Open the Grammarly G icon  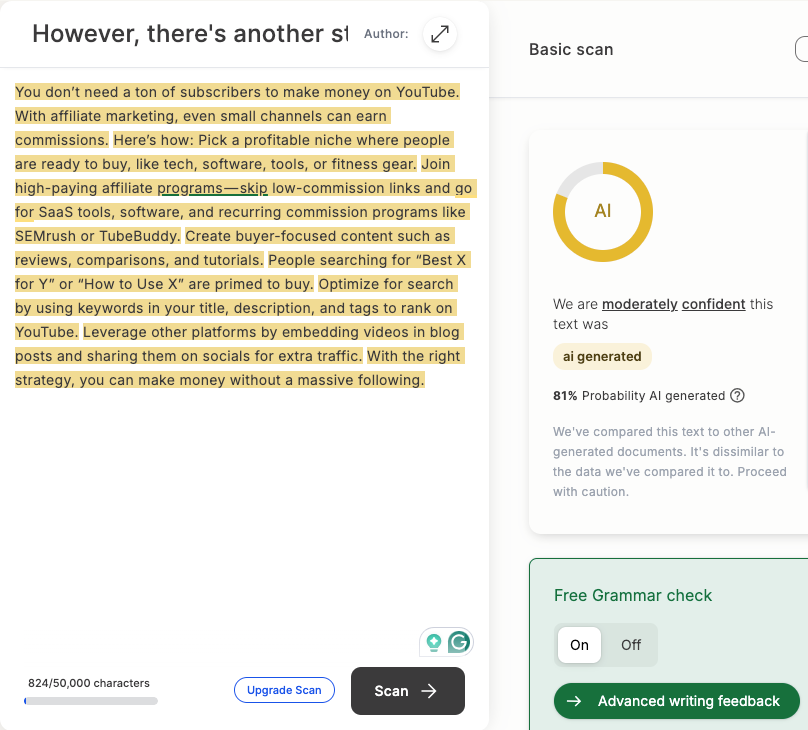coord(459,642)
